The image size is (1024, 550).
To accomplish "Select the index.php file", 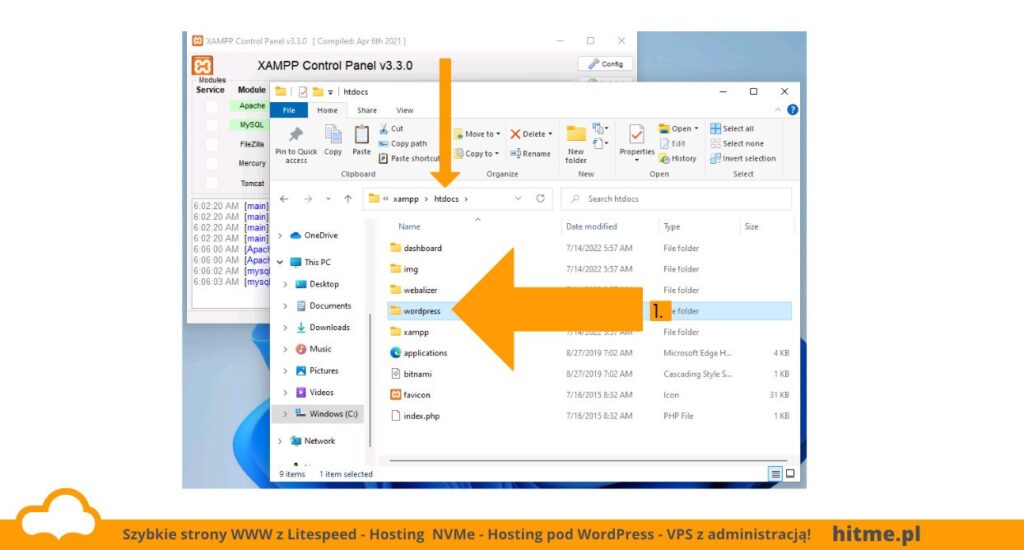I will click(x=415, y=416).
